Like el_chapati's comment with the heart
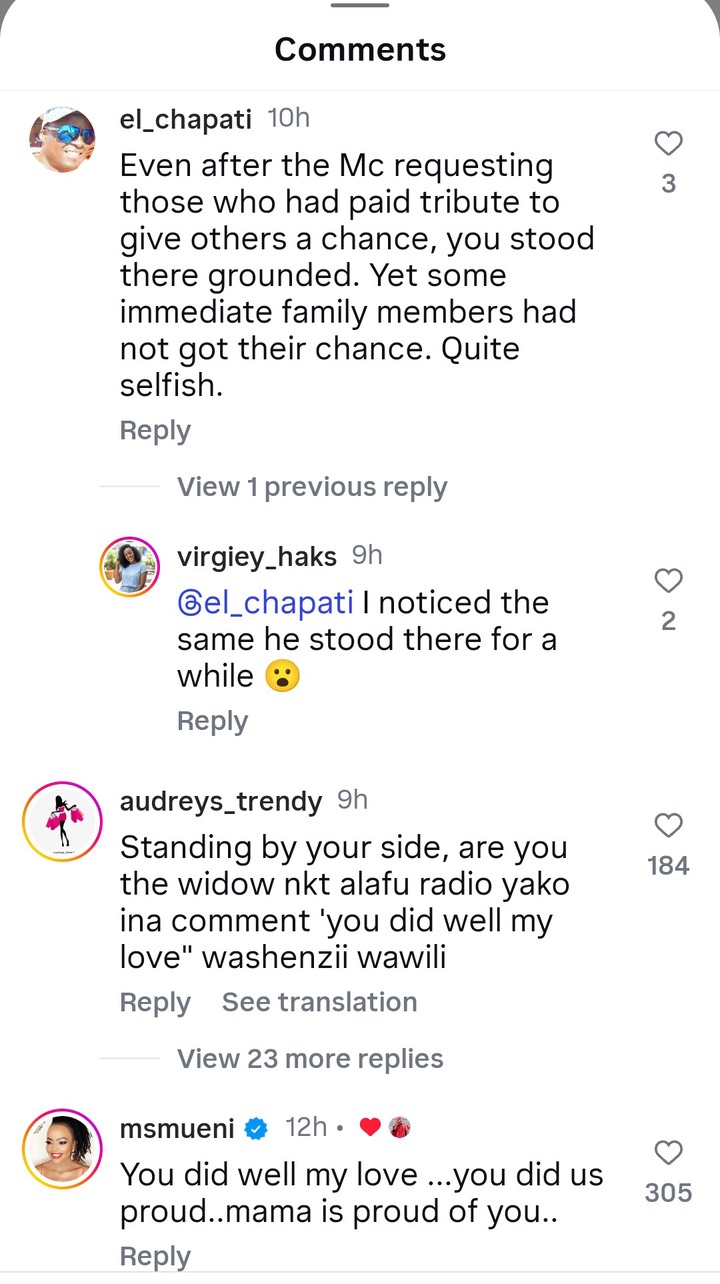Viewport: 720px width, 1284px height. click(x=668, y=144)
